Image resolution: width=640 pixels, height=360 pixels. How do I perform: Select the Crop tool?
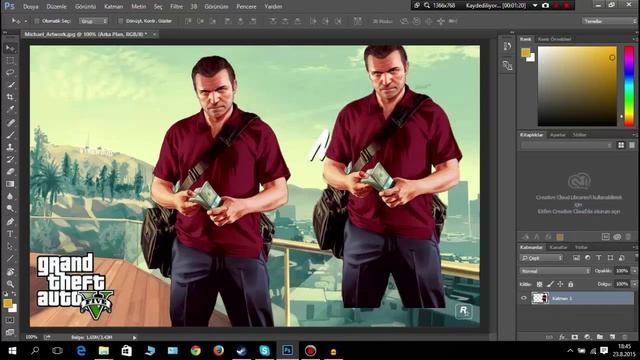[x=10, y=97]
